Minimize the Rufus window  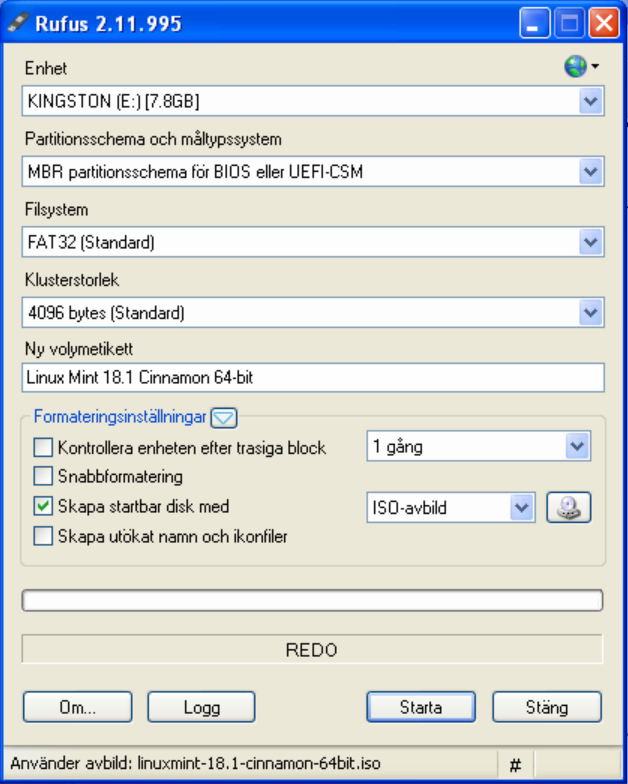pyautogui.click(x=534, y=23)
